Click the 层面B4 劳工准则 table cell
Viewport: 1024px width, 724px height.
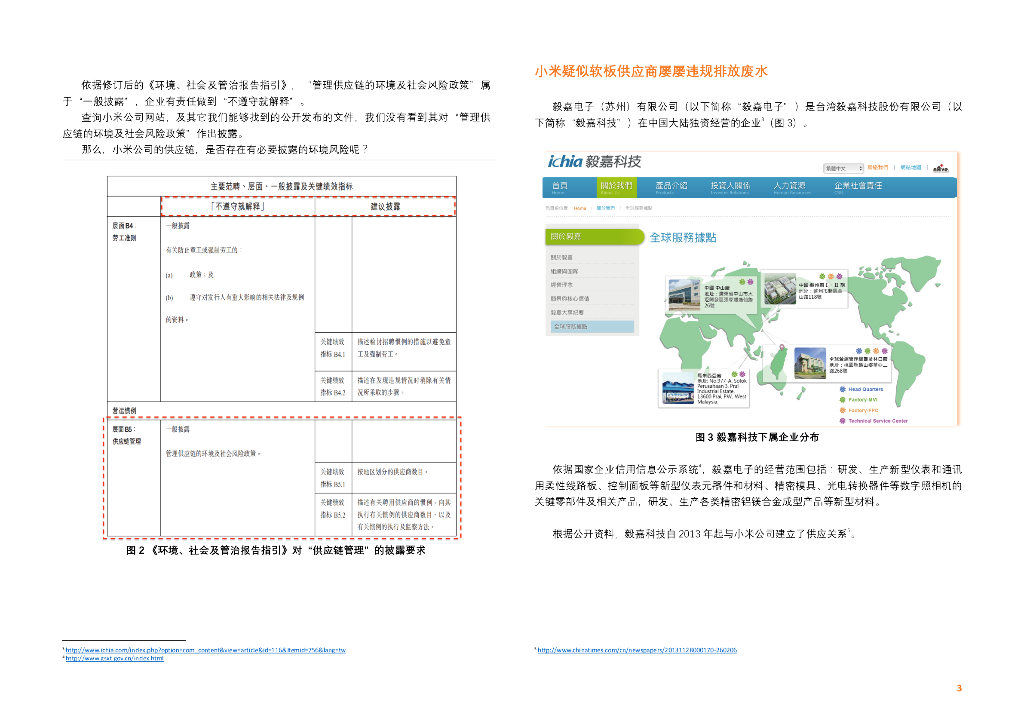134,308
